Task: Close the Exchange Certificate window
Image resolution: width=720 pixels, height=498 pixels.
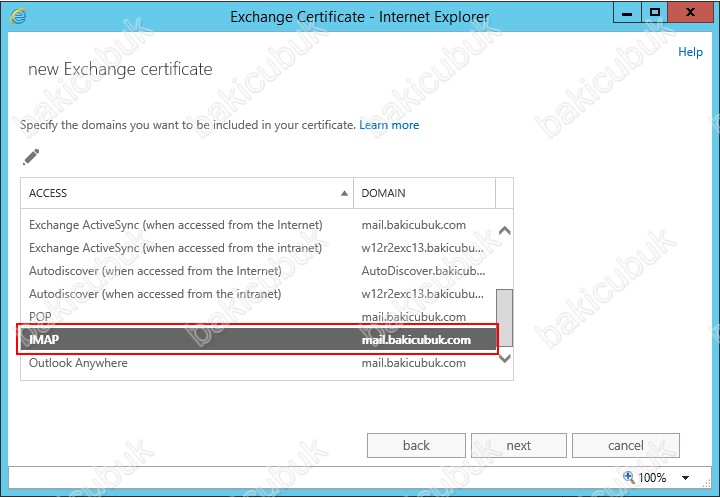Action: pos(690,13)
